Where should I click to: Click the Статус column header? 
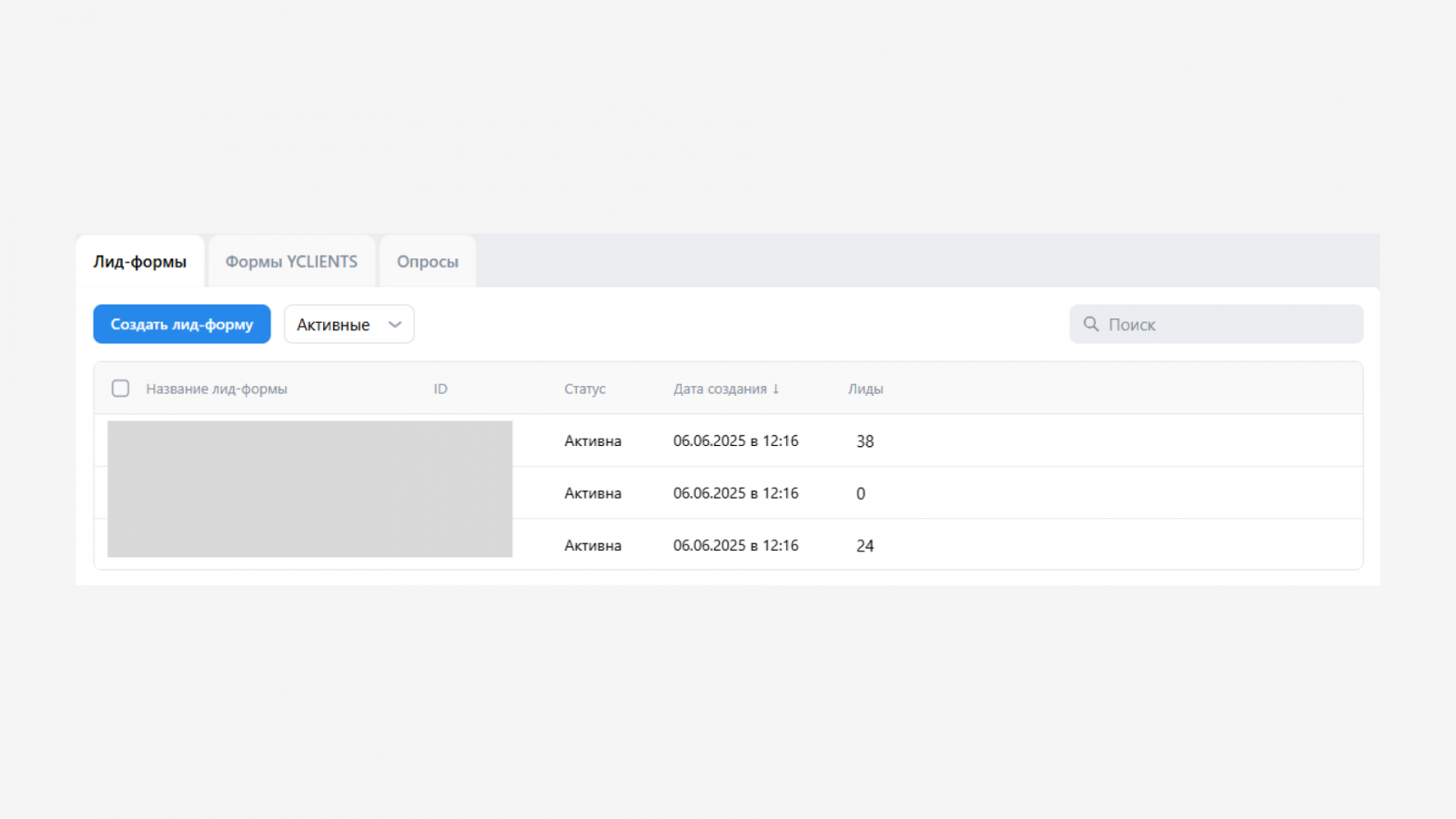point(584,389)
